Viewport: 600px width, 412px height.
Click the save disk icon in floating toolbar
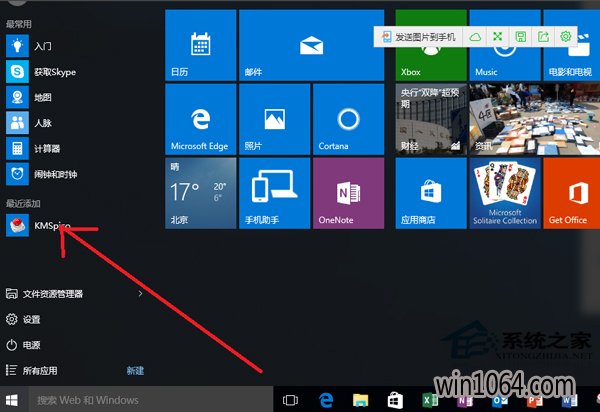coord(520,37)
